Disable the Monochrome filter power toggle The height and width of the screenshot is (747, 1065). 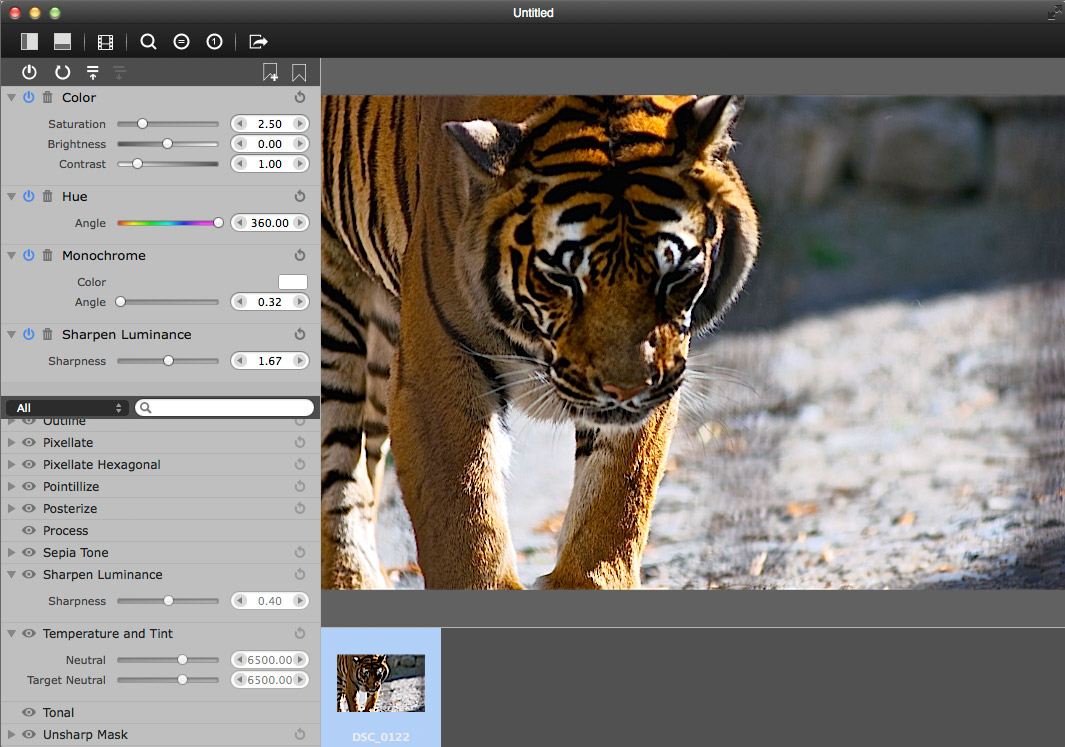pos(29,255)
